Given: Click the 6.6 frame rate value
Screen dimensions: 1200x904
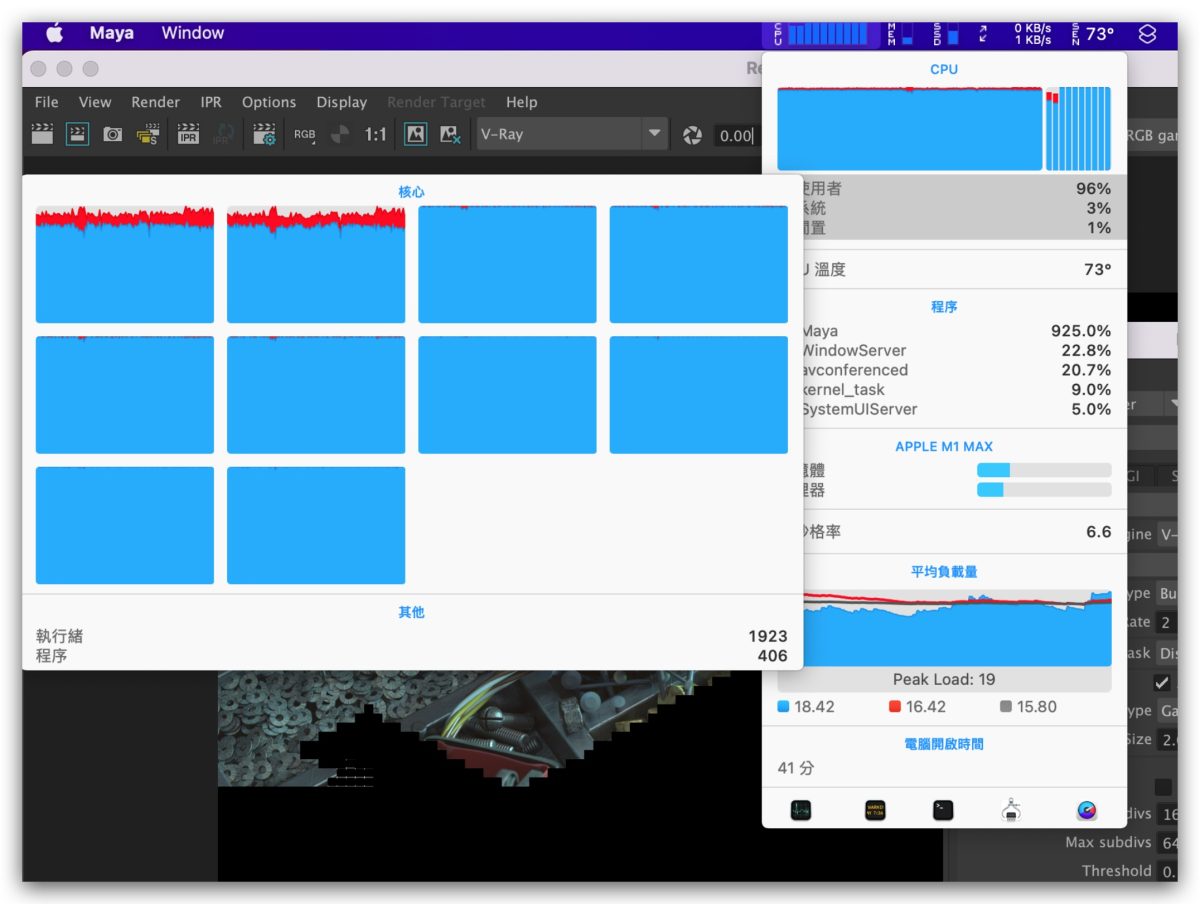Looking at the screenshot, I should click(x=1099, y=532).
